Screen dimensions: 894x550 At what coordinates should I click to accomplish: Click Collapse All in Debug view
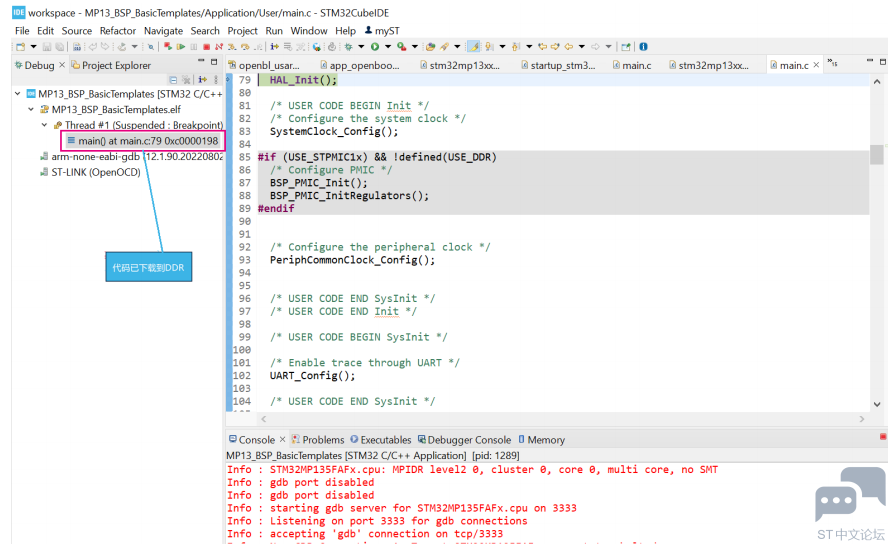pyautogui.click(x=173, y=80)
